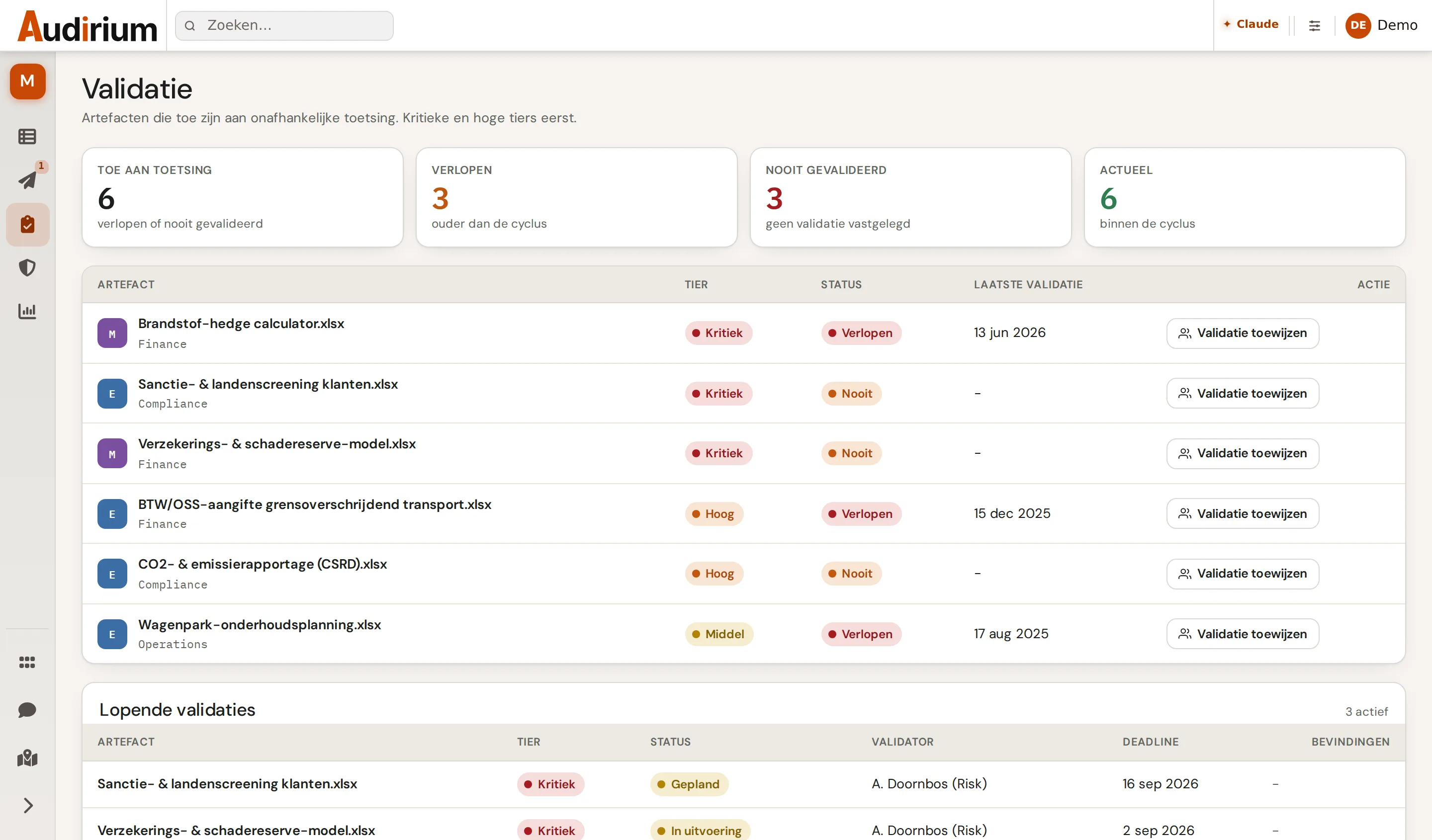The height and width of the screenshot is (840, 1432).
Task: Click the DE user avatar
Action: [1358, 25]
